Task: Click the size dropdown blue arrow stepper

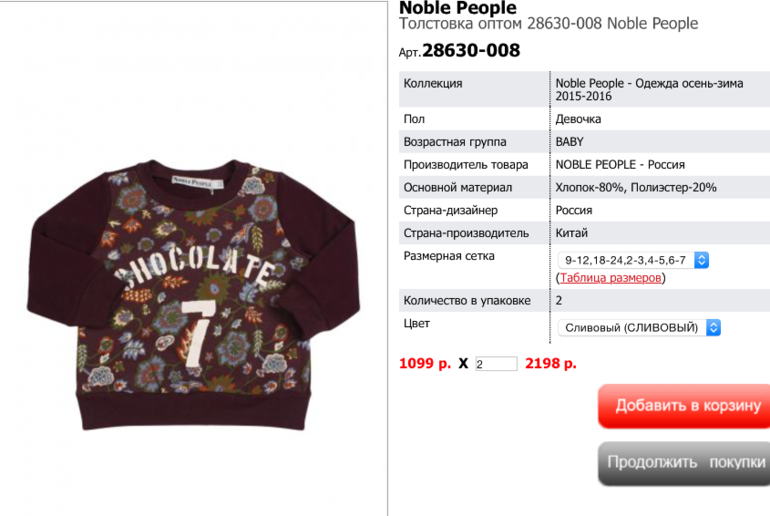Action: [x=701, y=260]
